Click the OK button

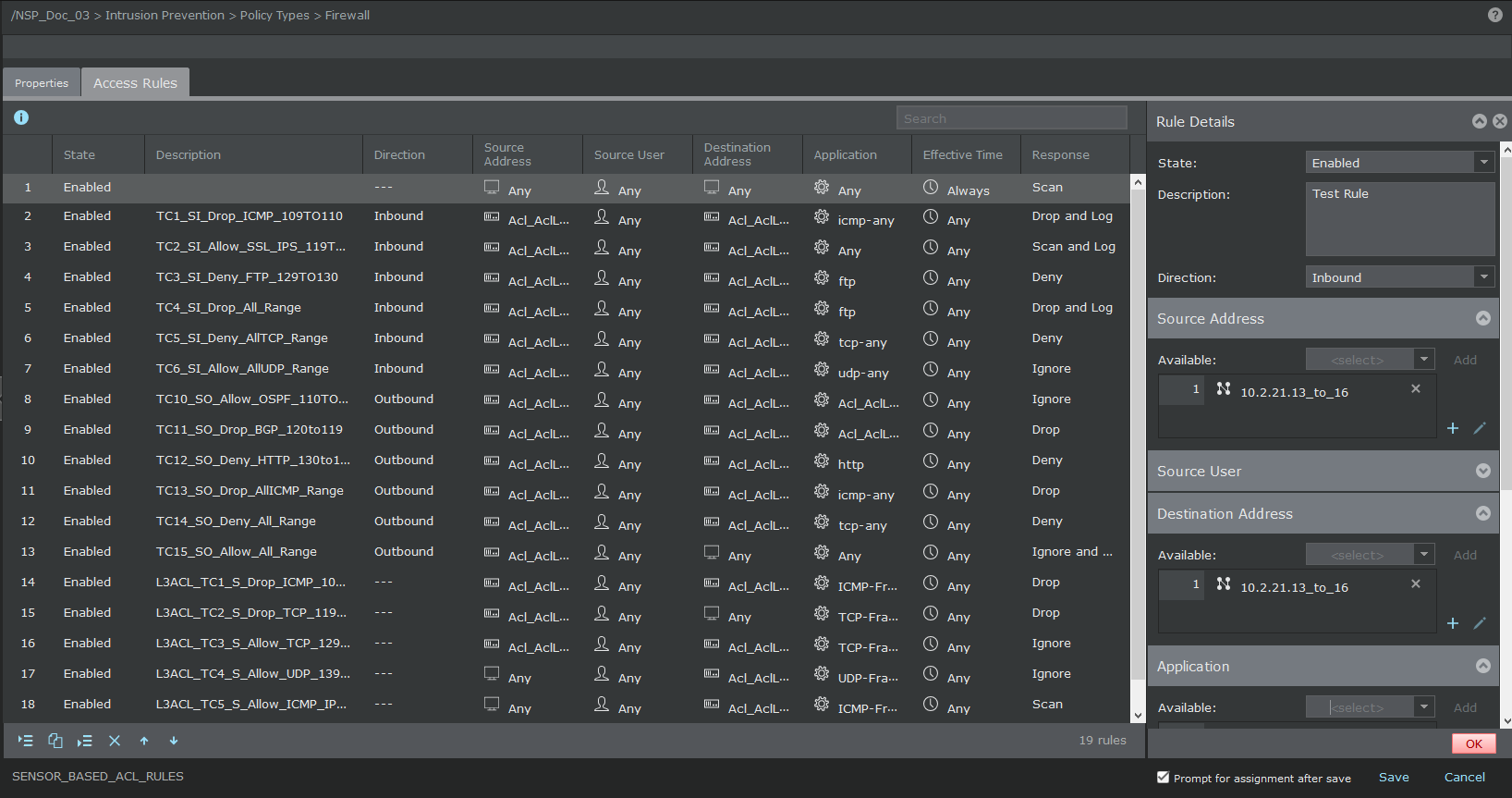(x=1474, y=743)
